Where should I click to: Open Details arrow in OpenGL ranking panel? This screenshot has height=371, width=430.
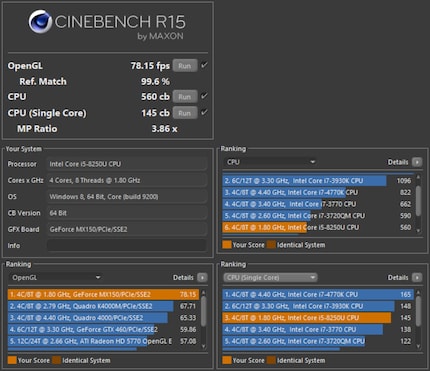202,277
